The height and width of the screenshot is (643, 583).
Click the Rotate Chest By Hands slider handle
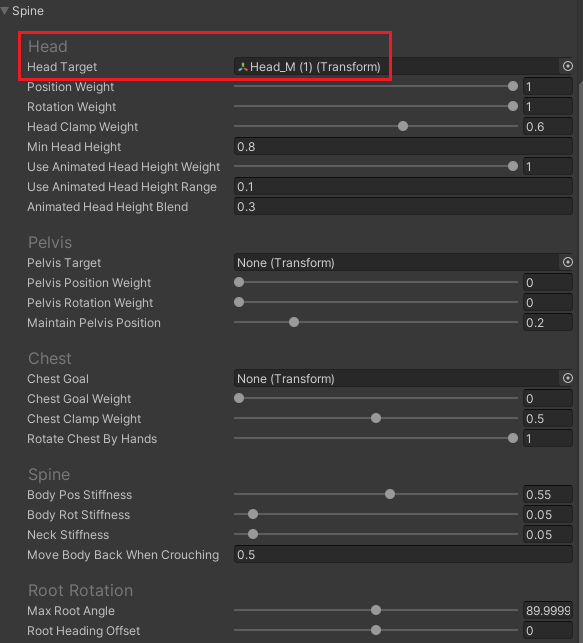pos(512,438)
